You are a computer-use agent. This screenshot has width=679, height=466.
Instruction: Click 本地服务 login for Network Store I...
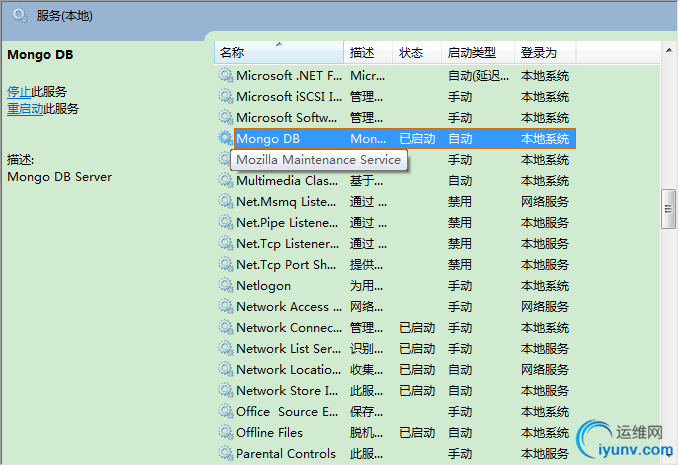[x=544, y=390]
